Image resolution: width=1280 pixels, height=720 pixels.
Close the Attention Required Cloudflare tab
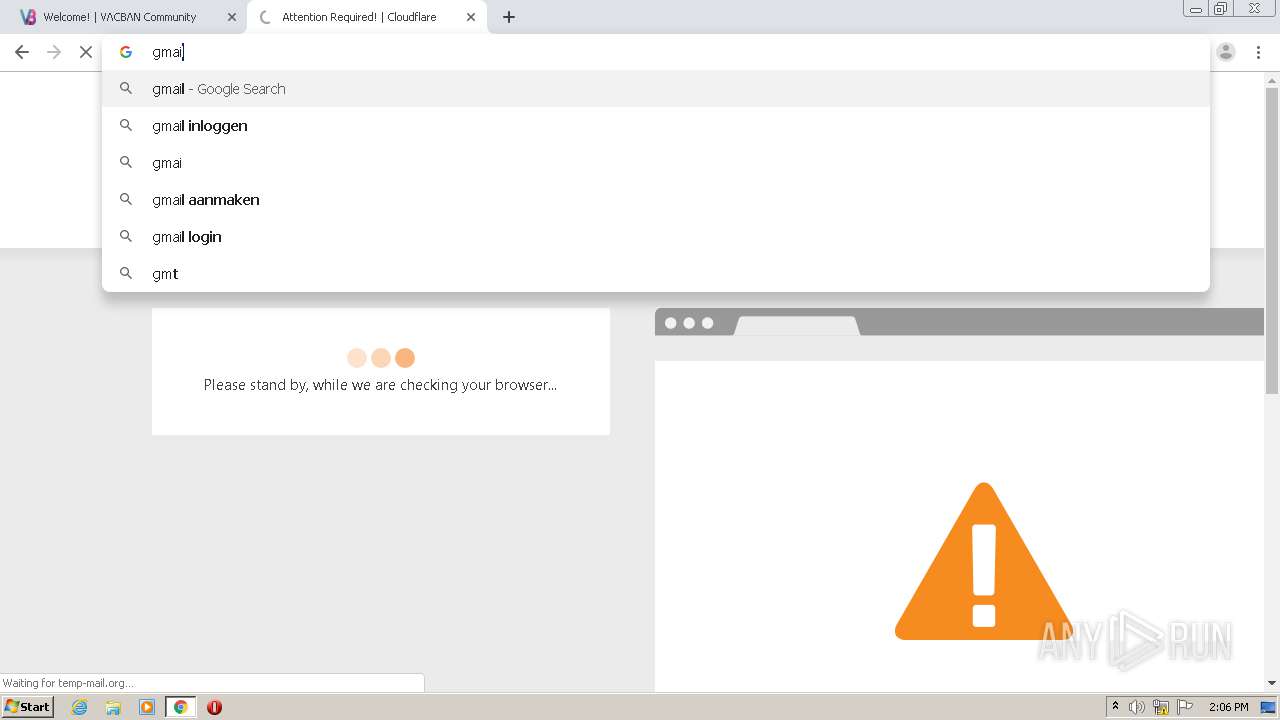pos(471,17)
